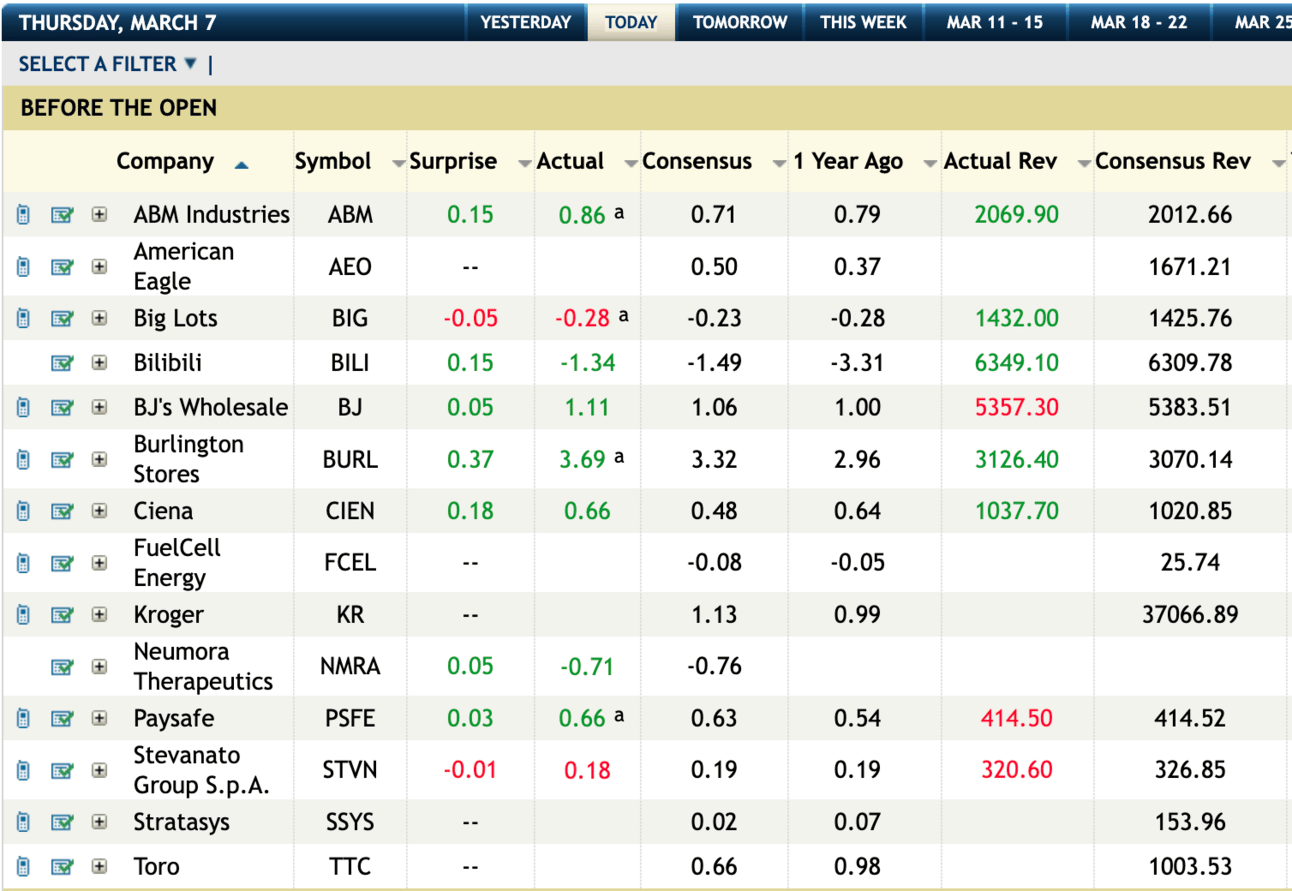
Task: Expand the American Eagle row details
Action: coord(99,267)
